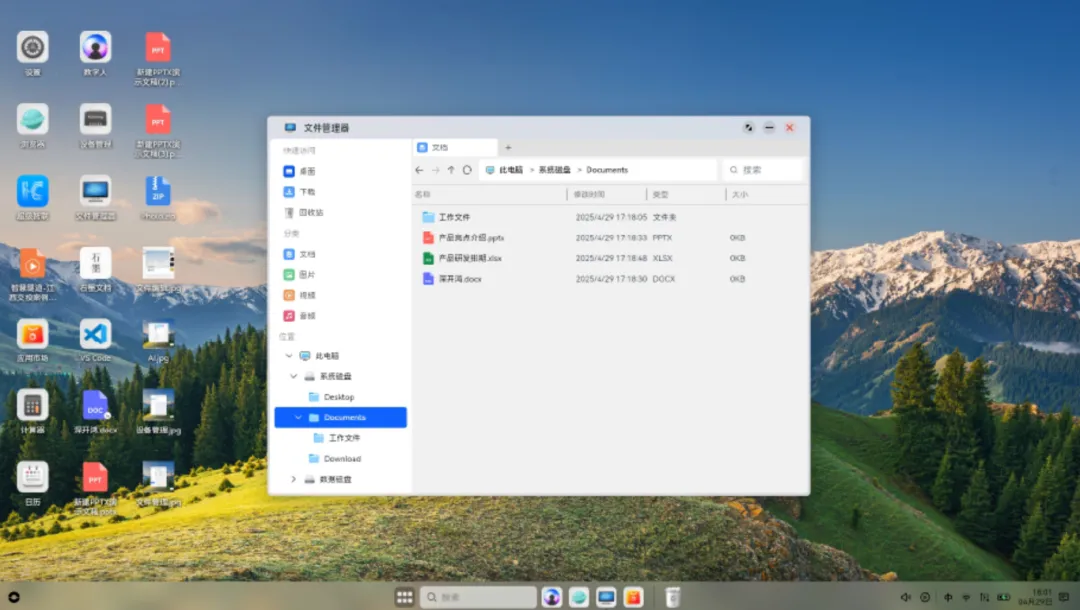Open the Wi-Fi menu in system tray
This screenshot has height=610, width=1080.
point(966,598)
